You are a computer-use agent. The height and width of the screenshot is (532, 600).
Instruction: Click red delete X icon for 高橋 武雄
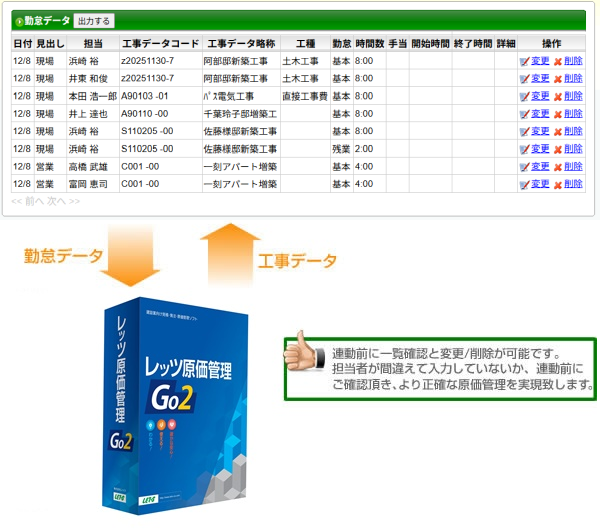[558, 167]
